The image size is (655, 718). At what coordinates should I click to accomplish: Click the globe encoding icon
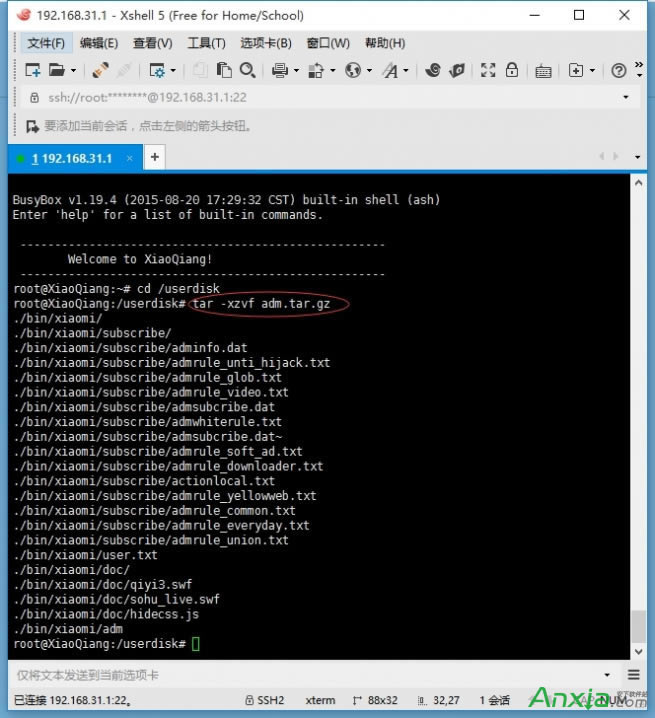(352, 70)
